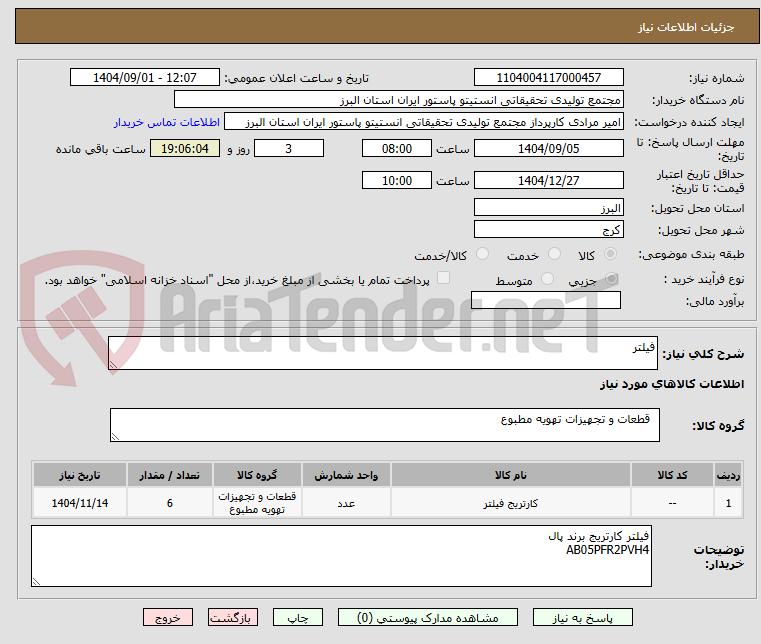The height and width of the screenshot is (644, 761).
Task: Click the پاسخ به نیاز button
Action: (x=582, y=617)
